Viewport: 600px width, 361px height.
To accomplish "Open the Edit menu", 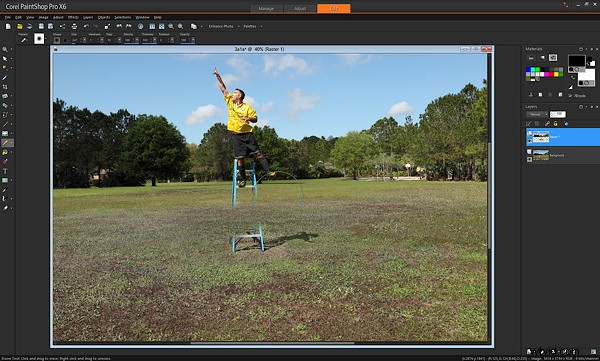I will tap(18, 17).
